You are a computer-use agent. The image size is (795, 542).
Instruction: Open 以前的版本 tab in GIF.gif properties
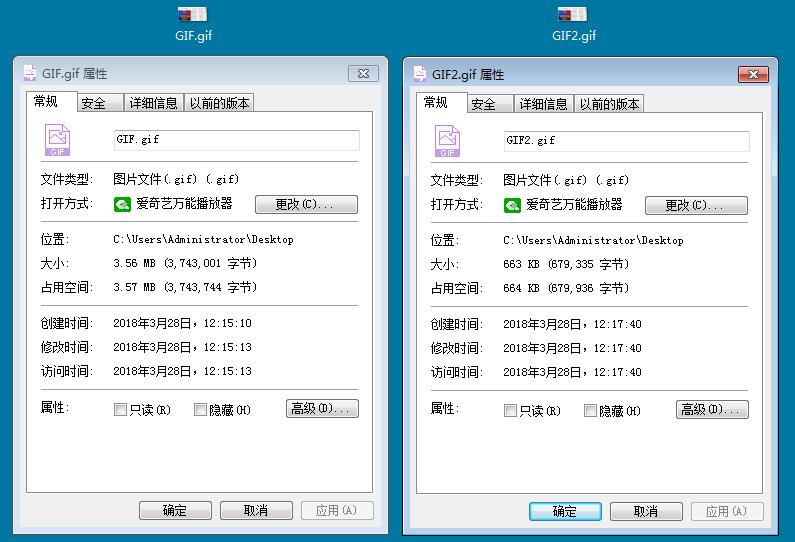(x=220, y=103)
